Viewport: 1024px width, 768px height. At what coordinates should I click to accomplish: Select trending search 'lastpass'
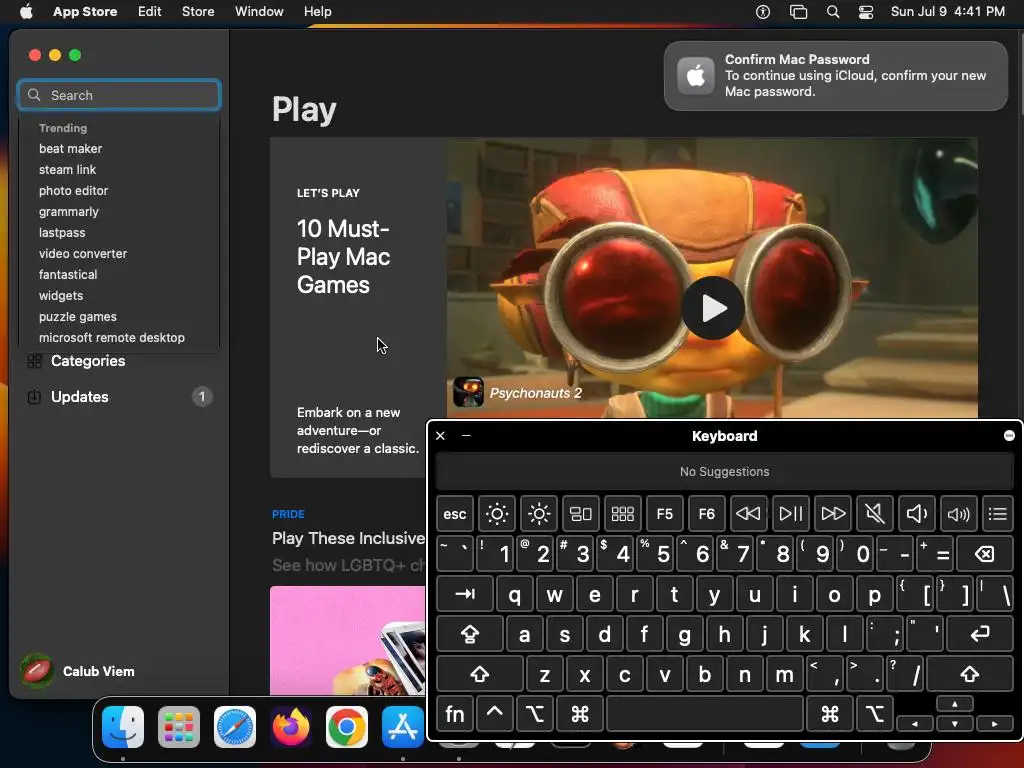click(62, 232)
